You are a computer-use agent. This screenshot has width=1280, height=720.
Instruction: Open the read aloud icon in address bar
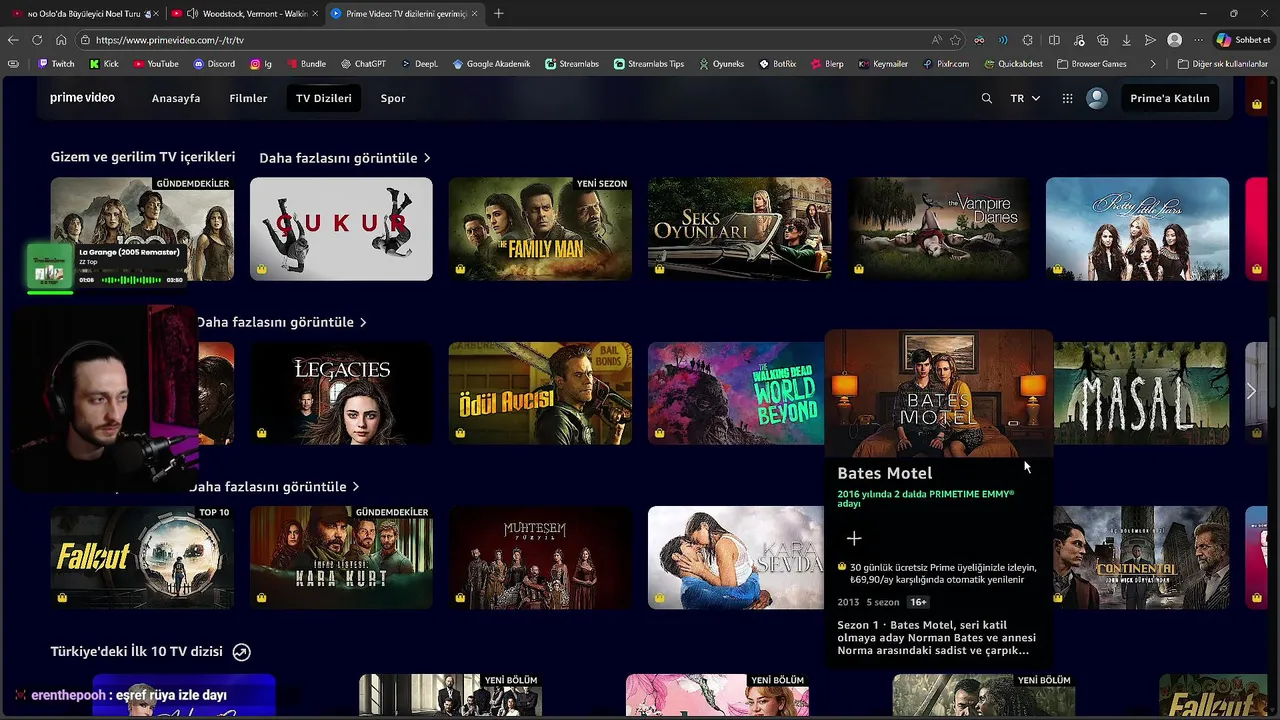click(x=936, y=40)
